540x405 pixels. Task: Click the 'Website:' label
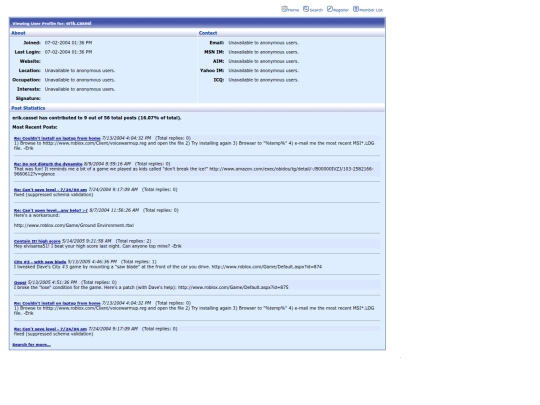(30, 61)
